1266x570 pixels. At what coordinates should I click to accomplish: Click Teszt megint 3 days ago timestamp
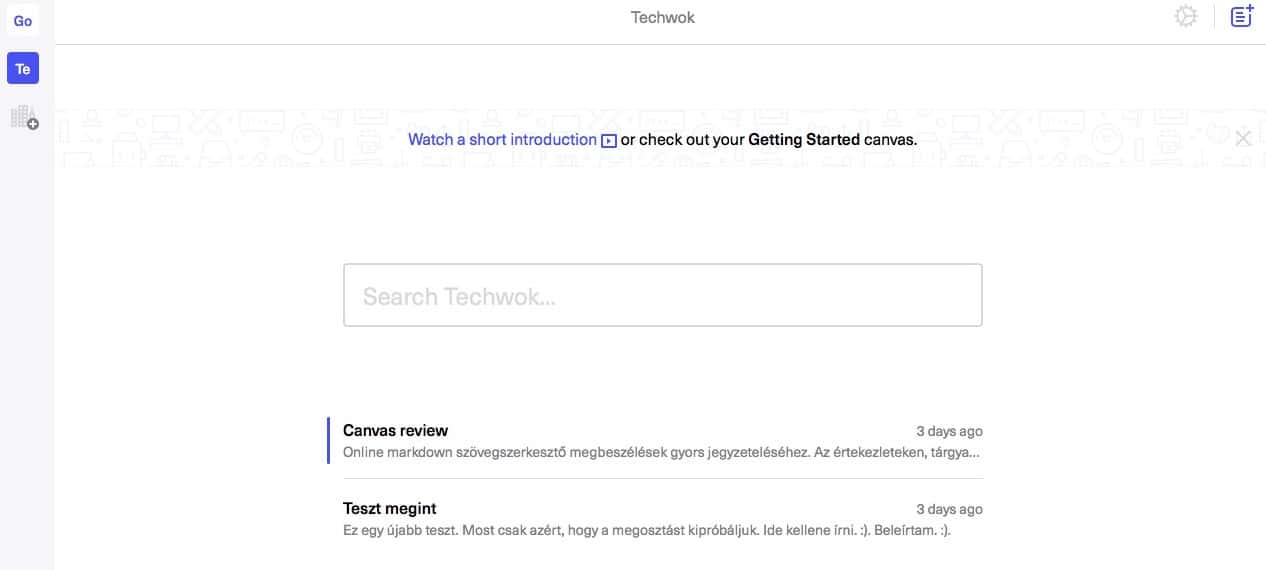point(949,509)
